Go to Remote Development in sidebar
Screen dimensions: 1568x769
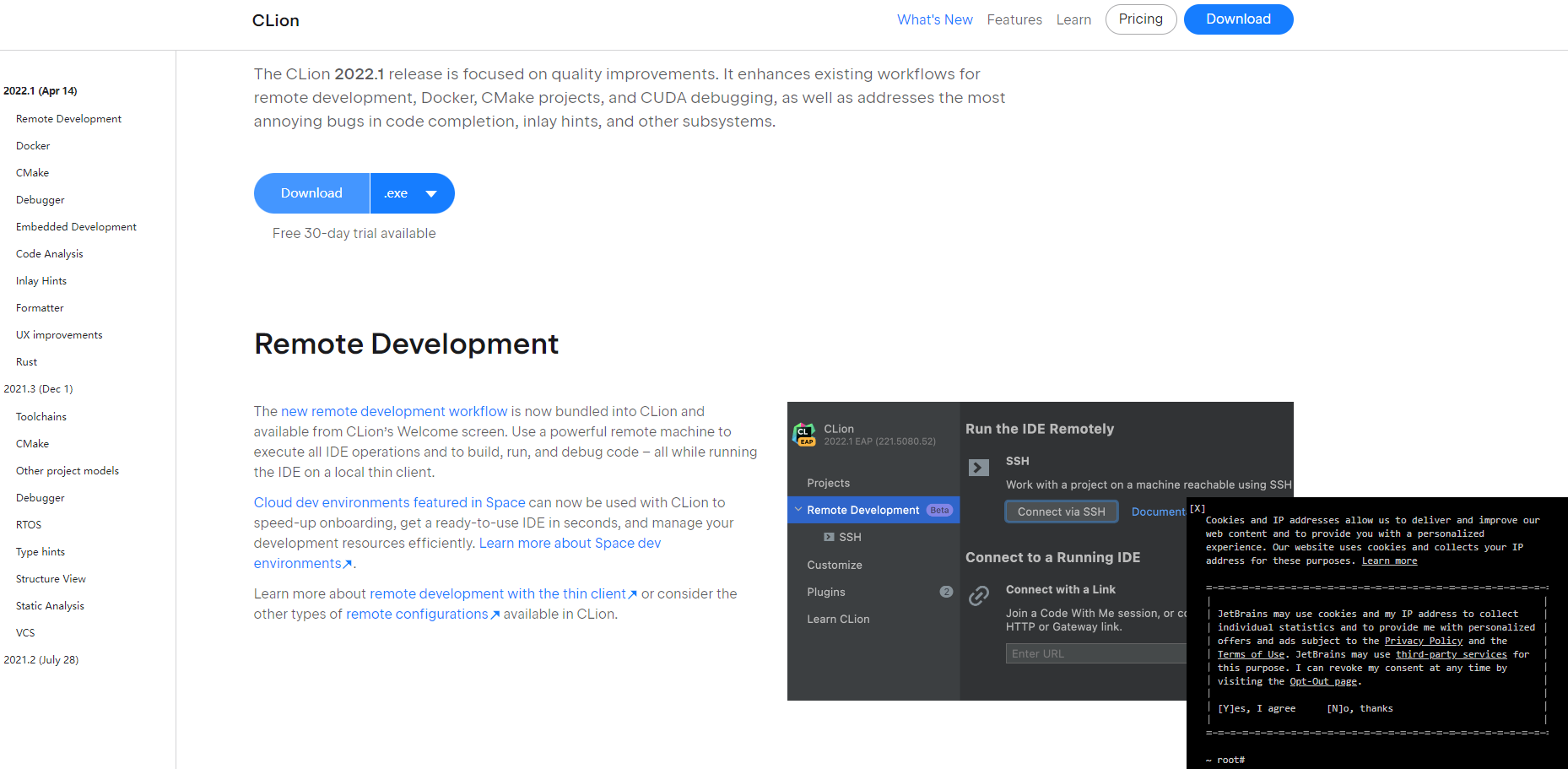coord(68,119)
